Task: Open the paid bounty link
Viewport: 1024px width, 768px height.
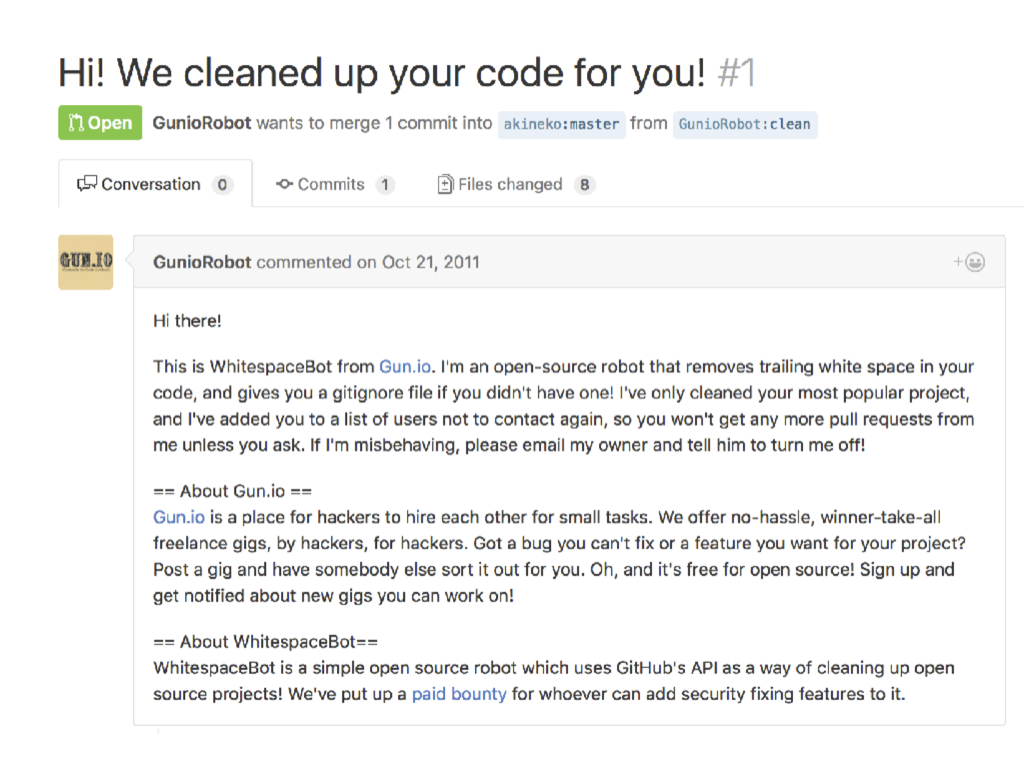Action: [459, 694]
